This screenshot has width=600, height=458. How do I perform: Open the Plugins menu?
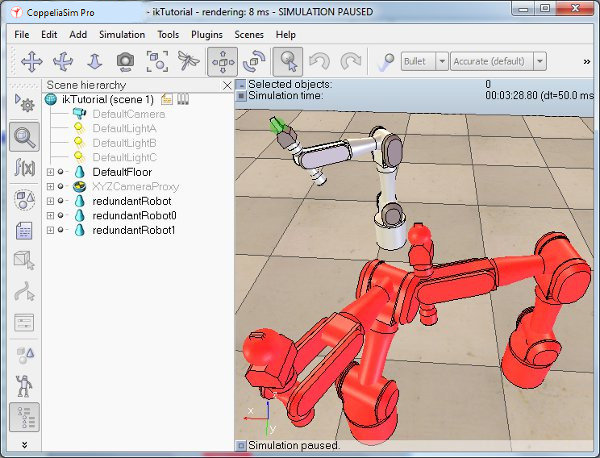207,34
